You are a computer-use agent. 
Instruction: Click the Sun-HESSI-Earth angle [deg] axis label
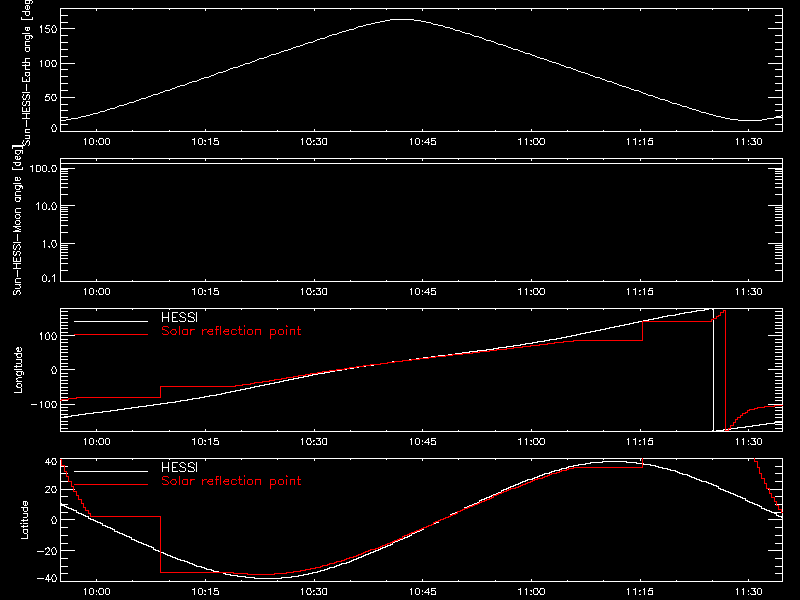27,71
